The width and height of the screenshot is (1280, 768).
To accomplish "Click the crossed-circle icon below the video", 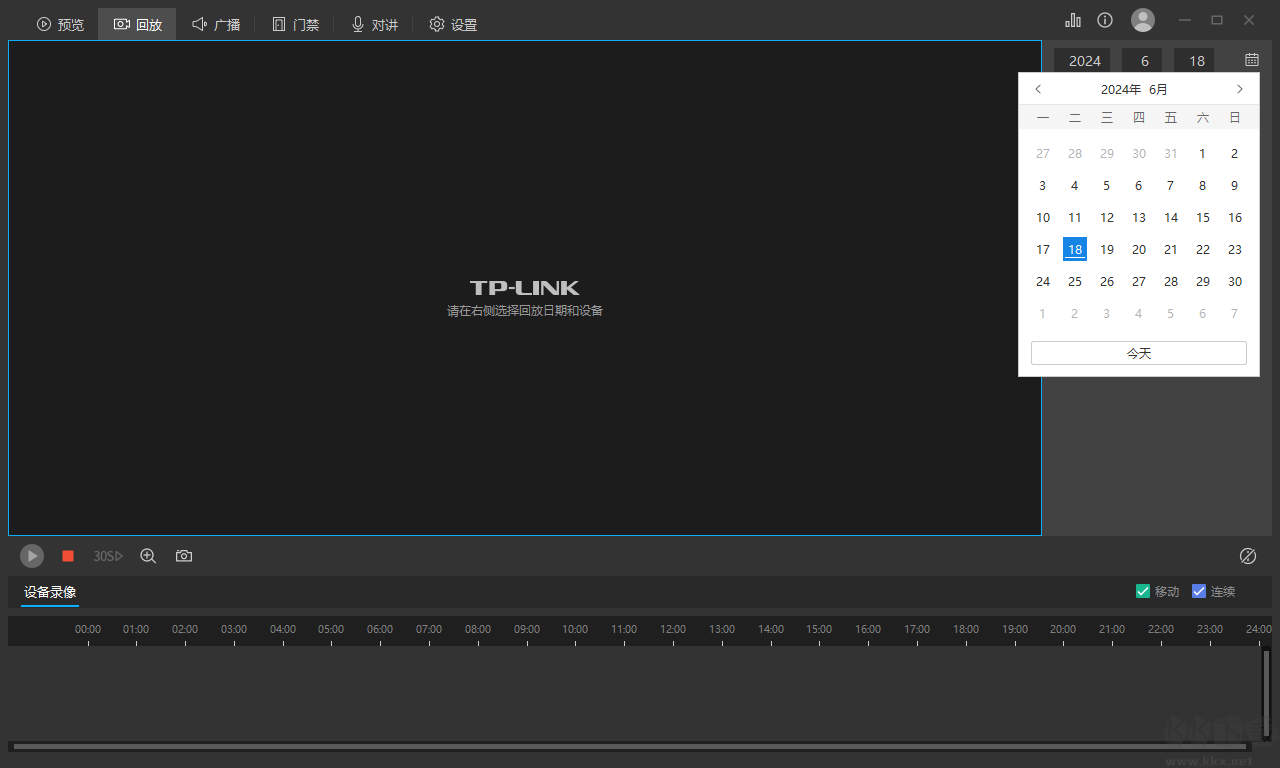I will [1248, 556].
